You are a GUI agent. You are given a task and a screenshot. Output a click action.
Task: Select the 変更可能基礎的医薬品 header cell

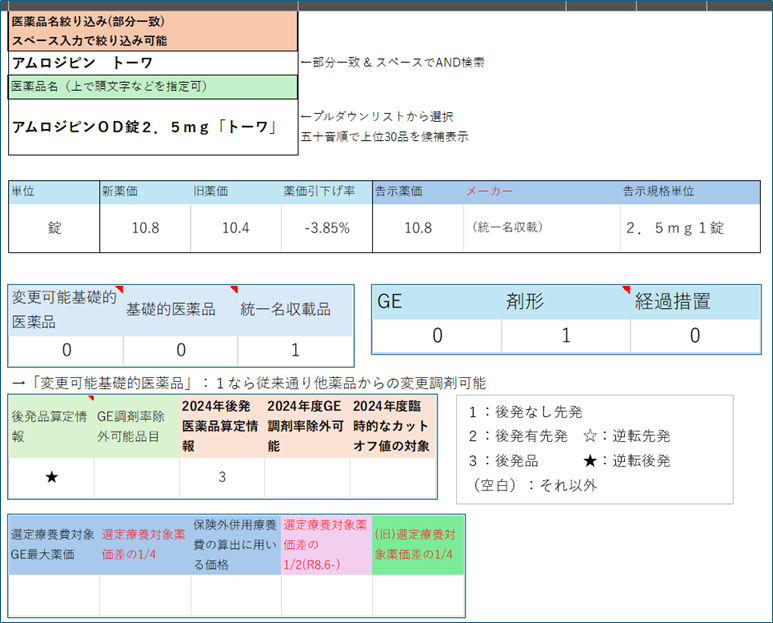[66, 311]
